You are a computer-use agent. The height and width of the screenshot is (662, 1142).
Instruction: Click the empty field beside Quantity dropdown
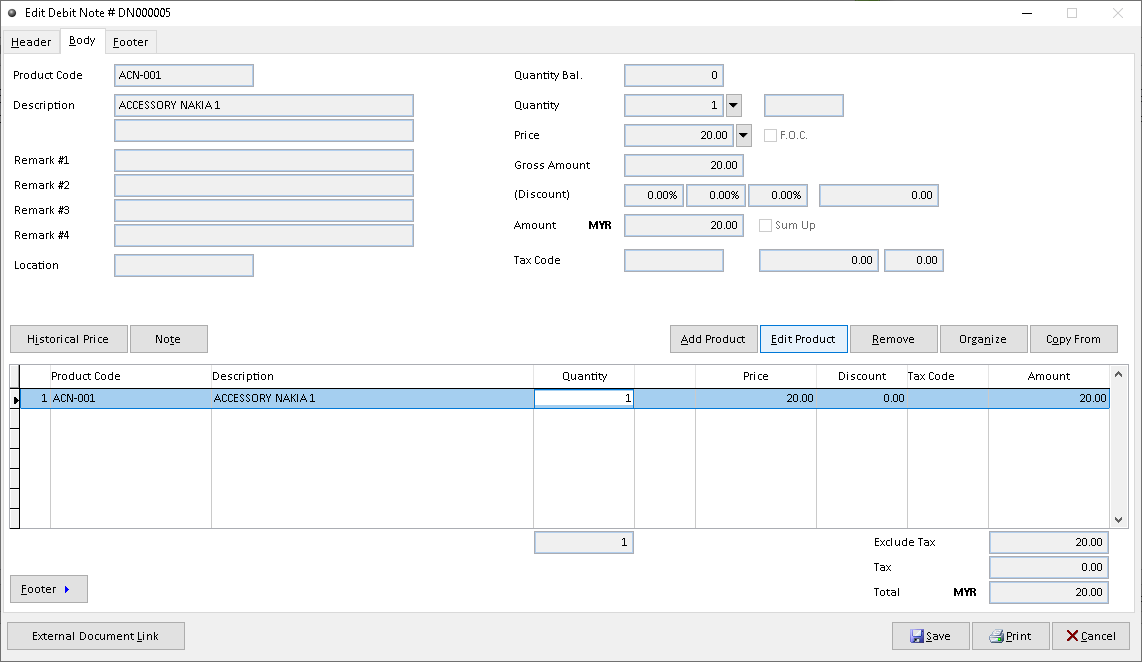click(803, 105)
